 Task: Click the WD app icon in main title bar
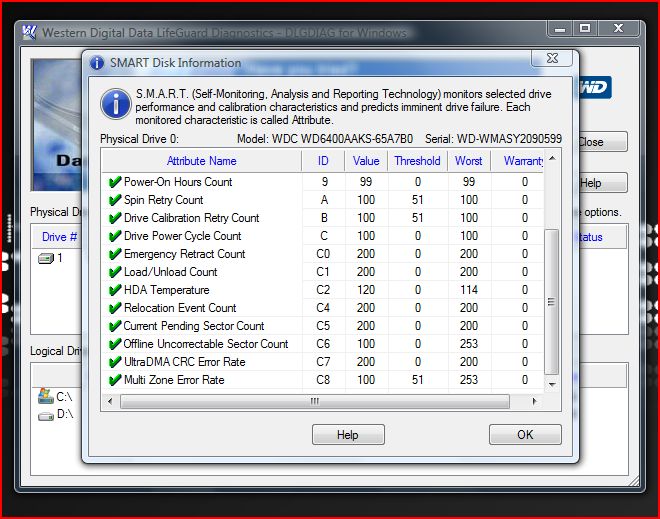point(29,32)
